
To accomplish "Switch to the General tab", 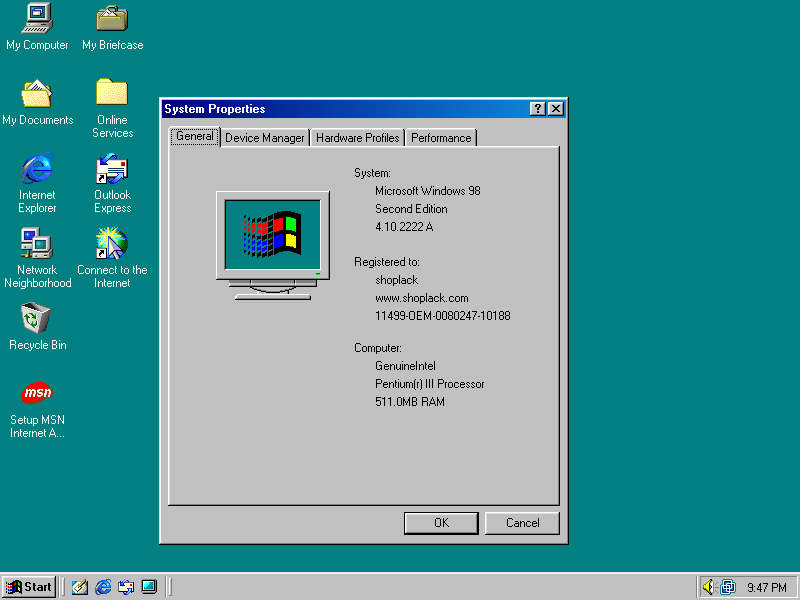I will coord(195,136).
